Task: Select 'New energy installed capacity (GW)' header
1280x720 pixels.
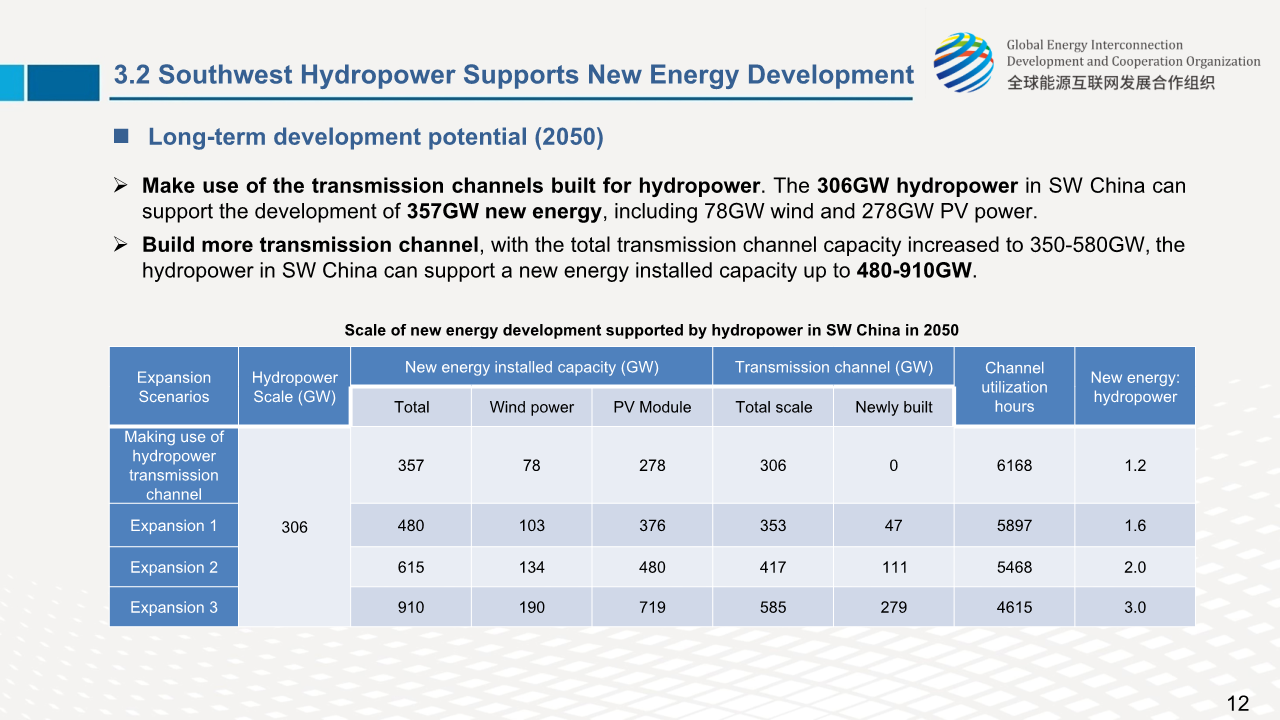Action: [531, 367]
